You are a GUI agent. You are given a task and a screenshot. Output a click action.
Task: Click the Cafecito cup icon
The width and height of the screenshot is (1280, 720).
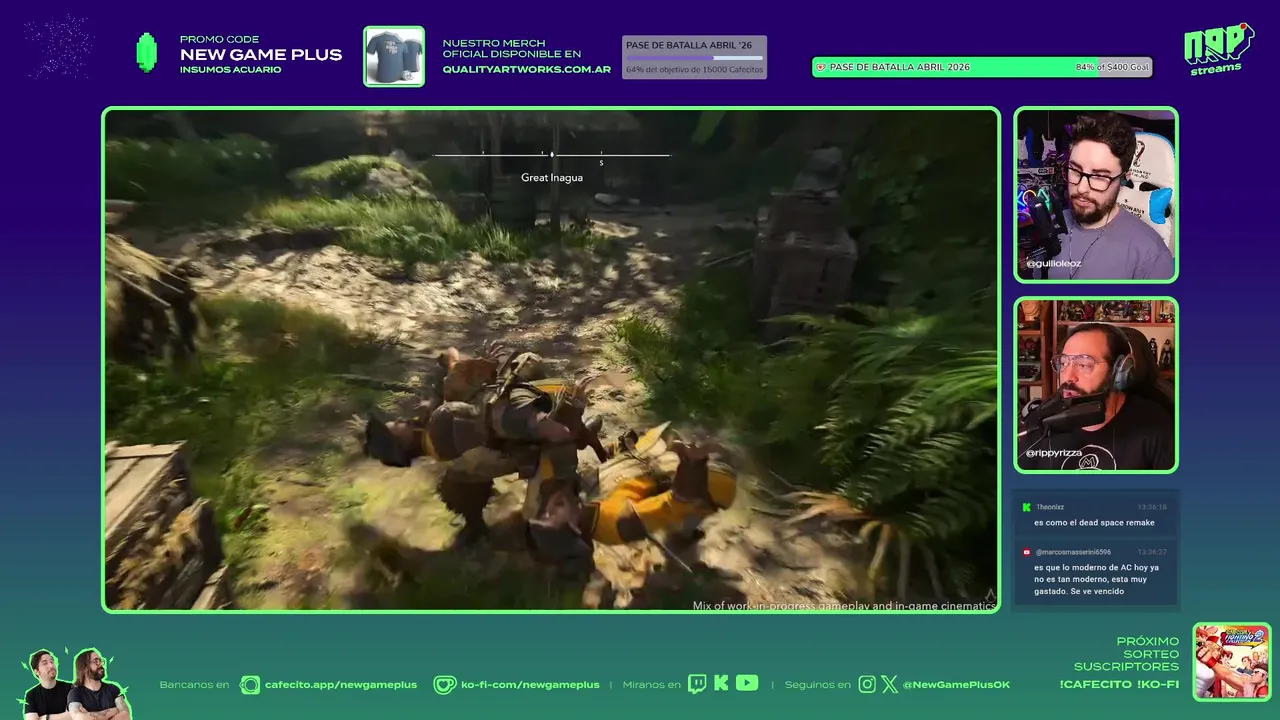(249, 684)
